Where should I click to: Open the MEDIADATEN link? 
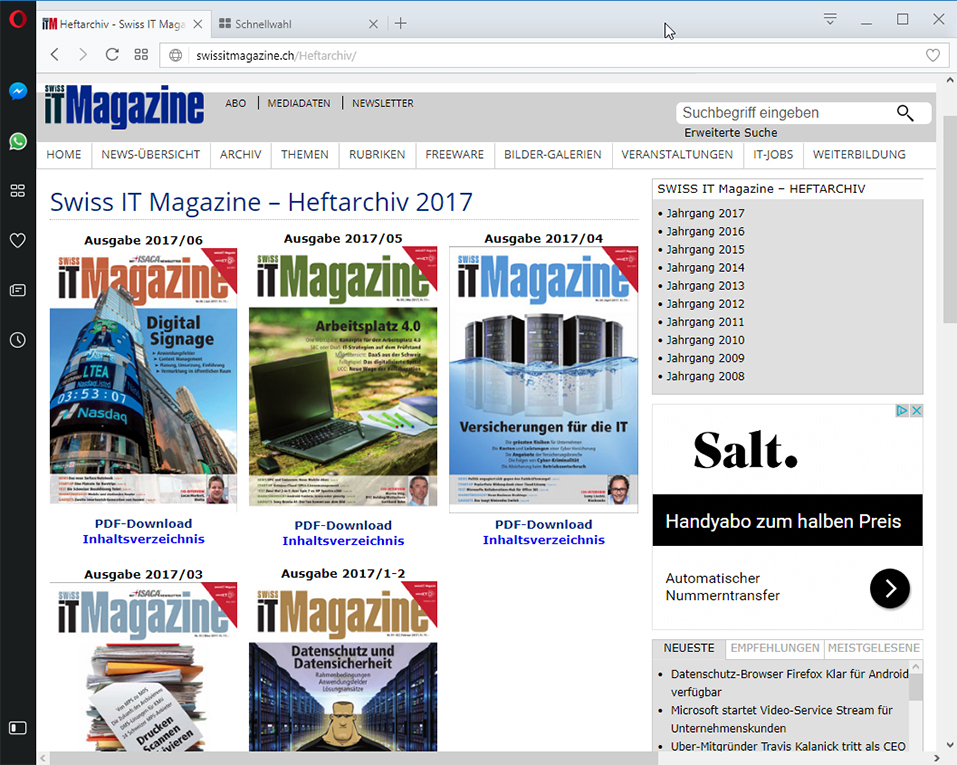click(298, 103)
